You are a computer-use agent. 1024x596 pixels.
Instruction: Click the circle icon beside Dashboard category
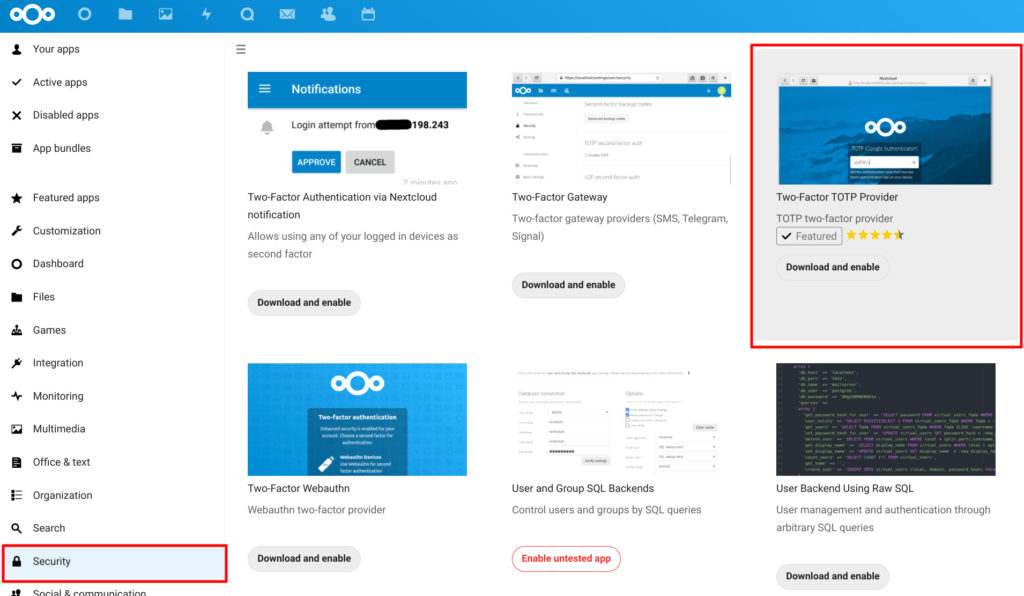coord(17,264)
